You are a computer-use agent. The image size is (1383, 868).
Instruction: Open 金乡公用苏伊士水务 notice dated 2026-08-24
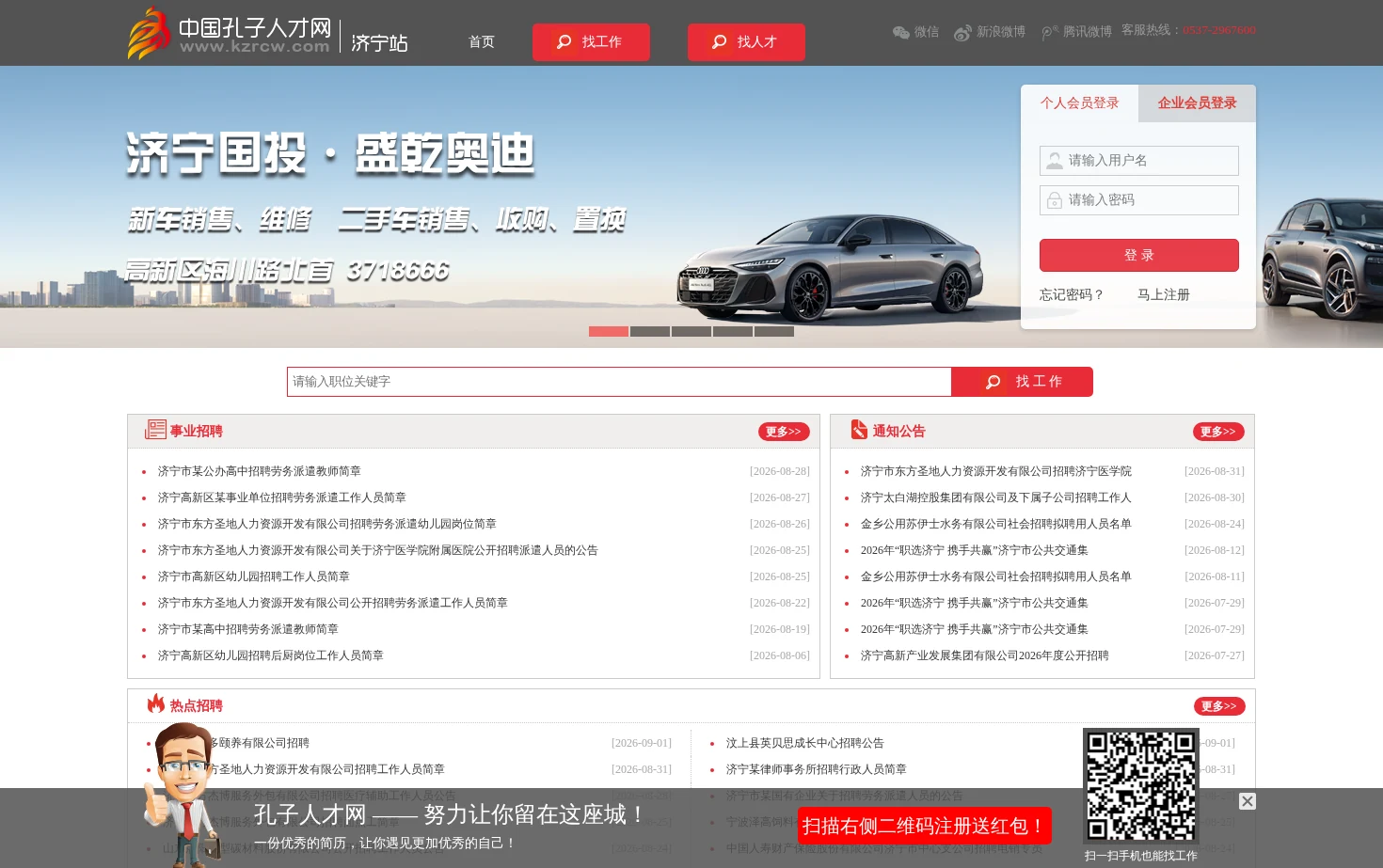click(996, 524)
